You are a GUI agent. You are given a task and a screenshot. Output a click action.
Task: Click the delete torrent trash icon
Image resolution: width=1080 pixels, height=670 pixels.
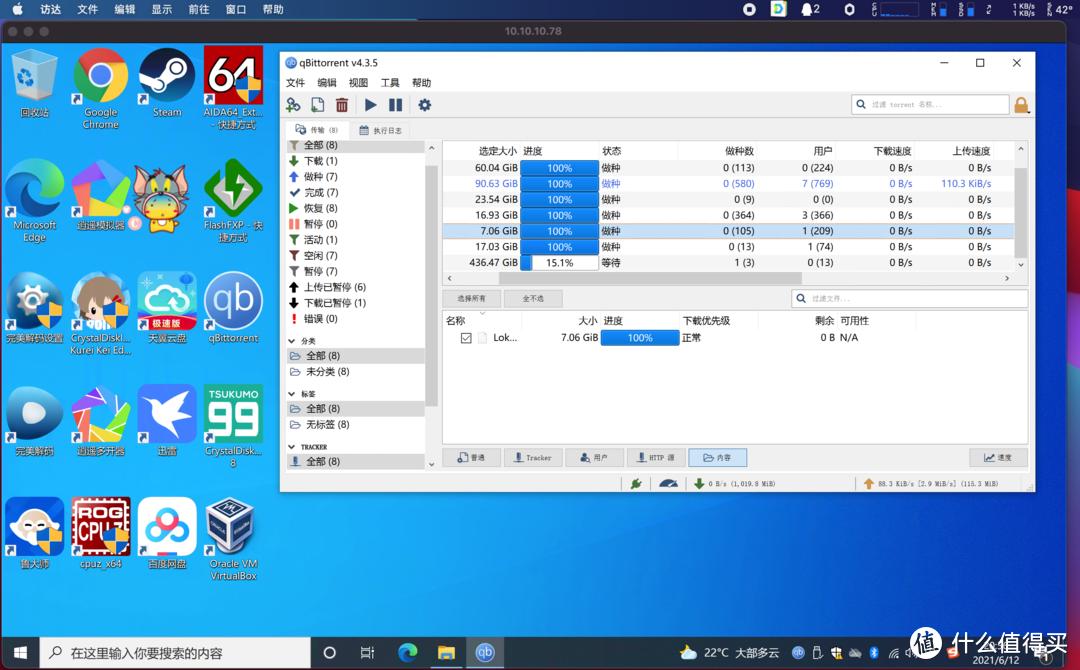(x=342, y=105)
